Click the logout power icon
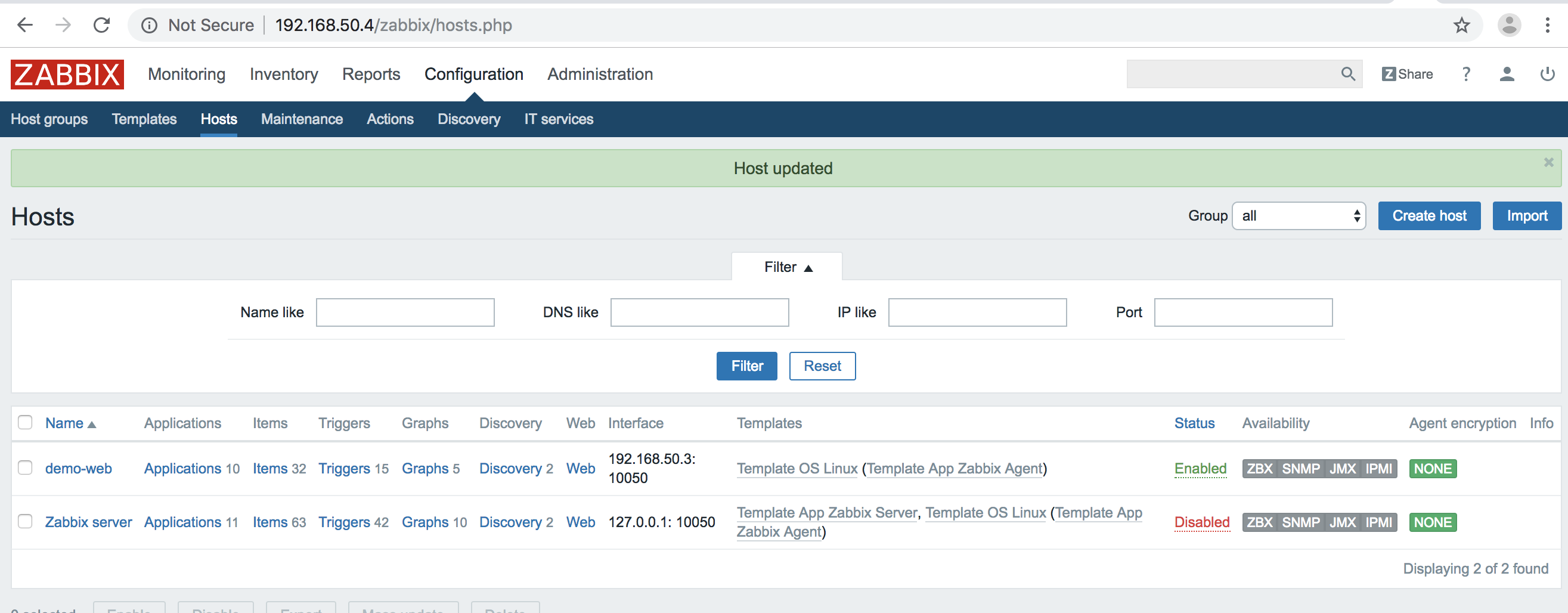The image size is (1568, 613). 1547,75
